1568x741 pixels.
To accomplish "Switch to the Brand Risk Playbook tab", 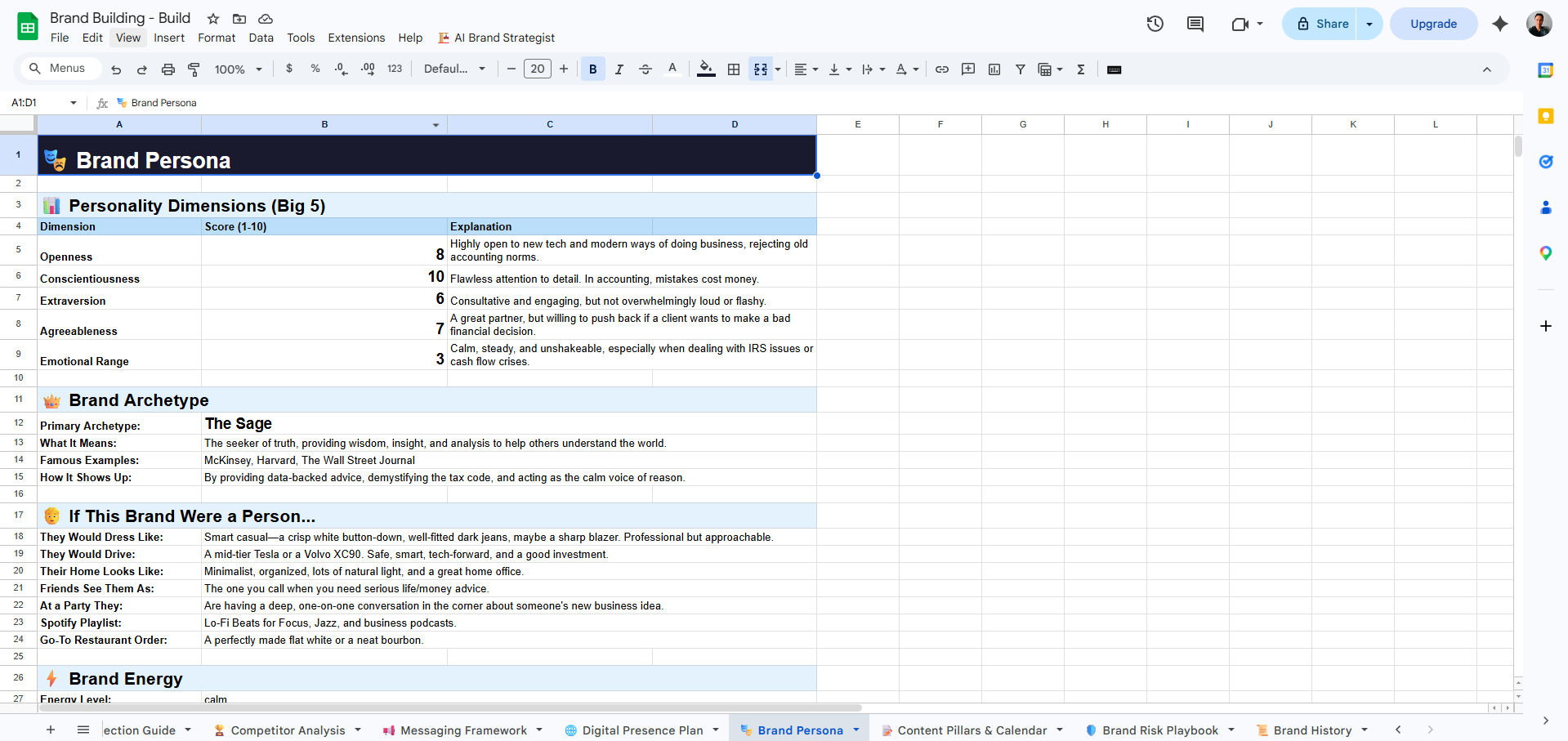I will coord(1160,730).
